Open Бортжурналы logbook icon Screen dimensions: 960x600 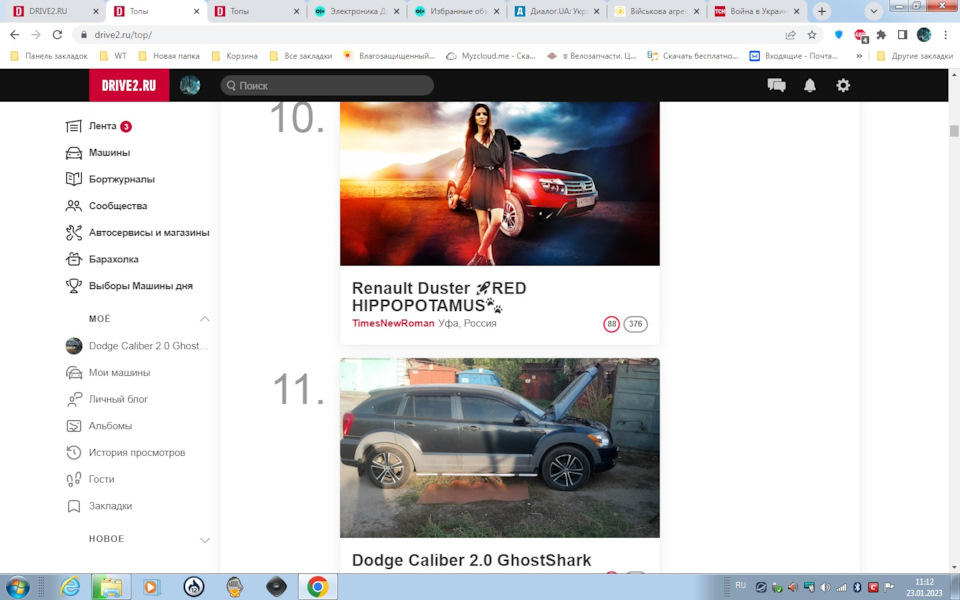click(x=73, y=179)
